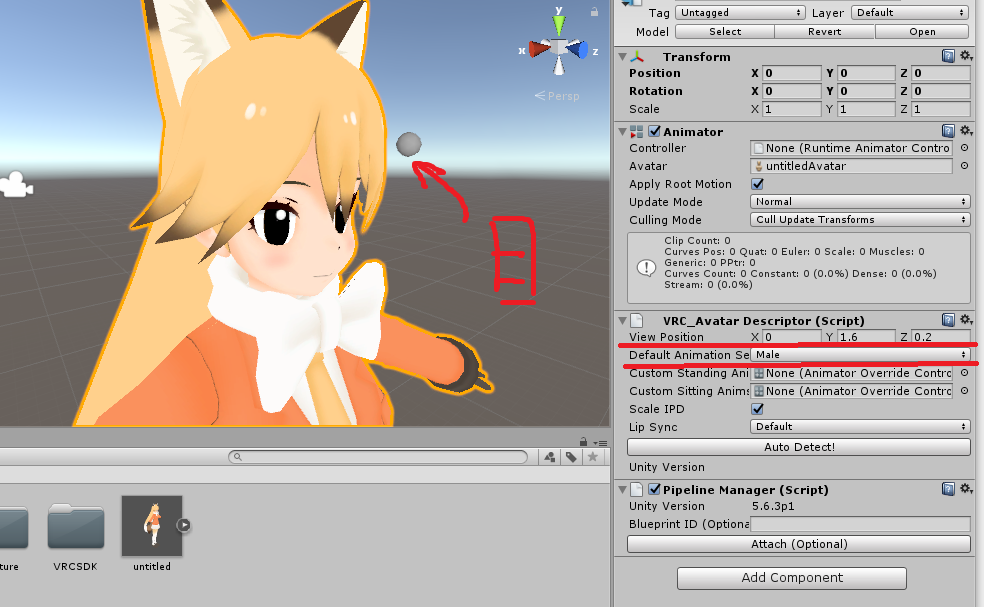
Task: Click the Controller None field
Action: coord(851,148)
